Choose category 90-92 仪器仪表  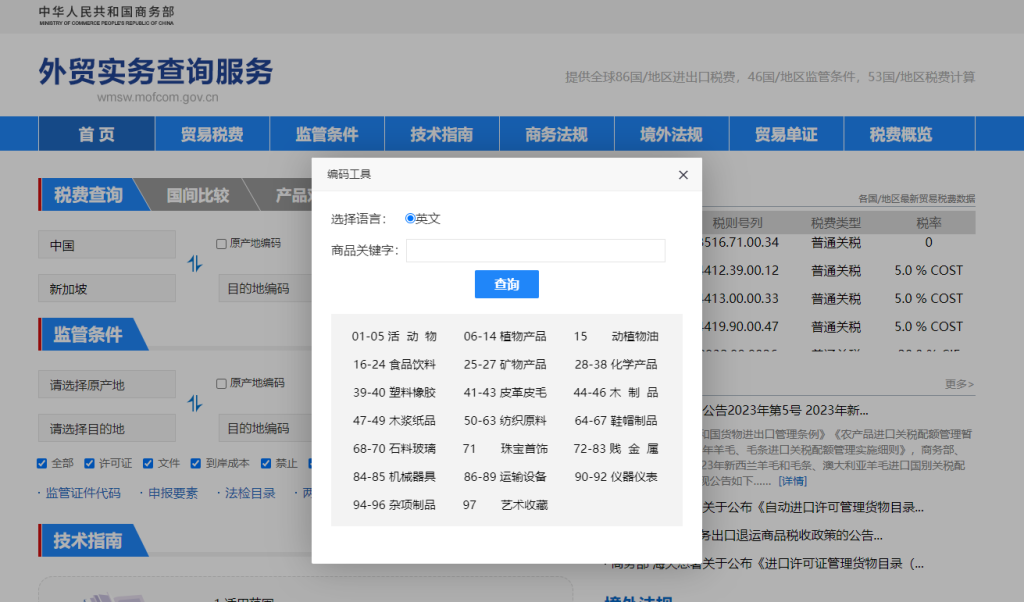616,477
